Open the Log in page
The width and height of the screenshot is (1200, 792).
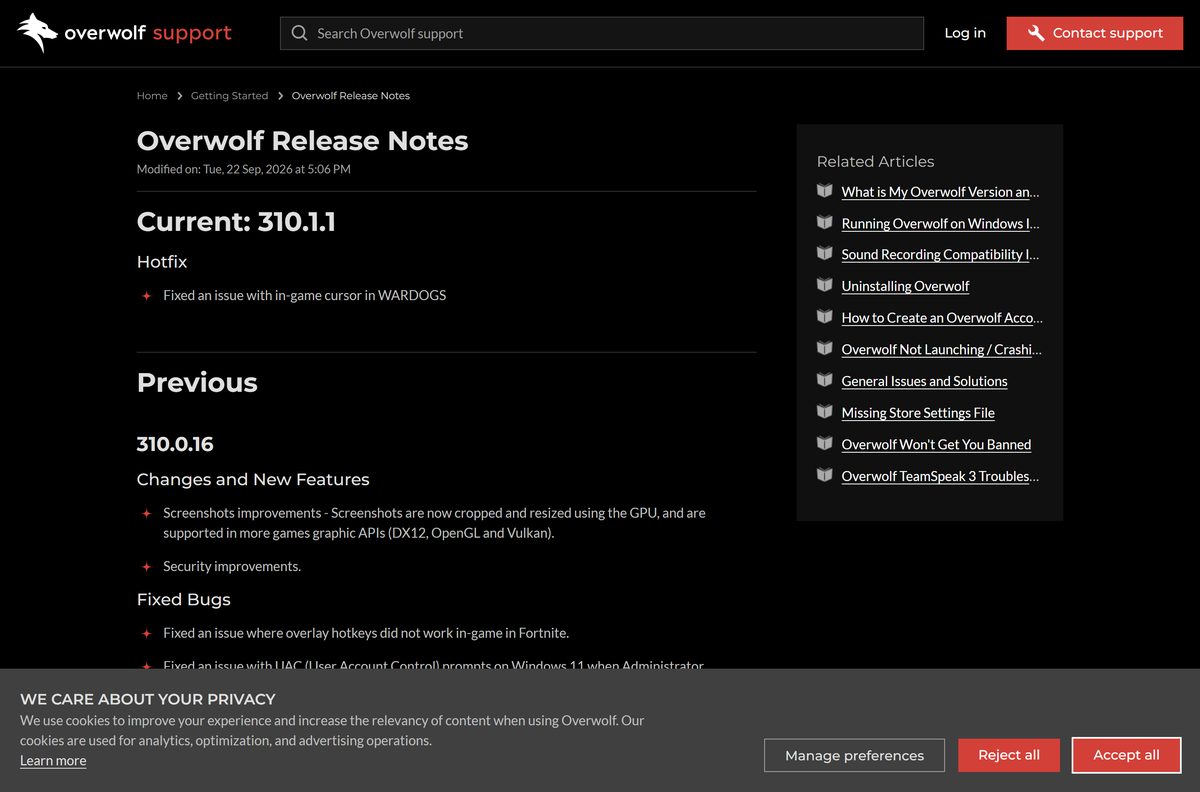pyautogui.click(x=965, y=33)
